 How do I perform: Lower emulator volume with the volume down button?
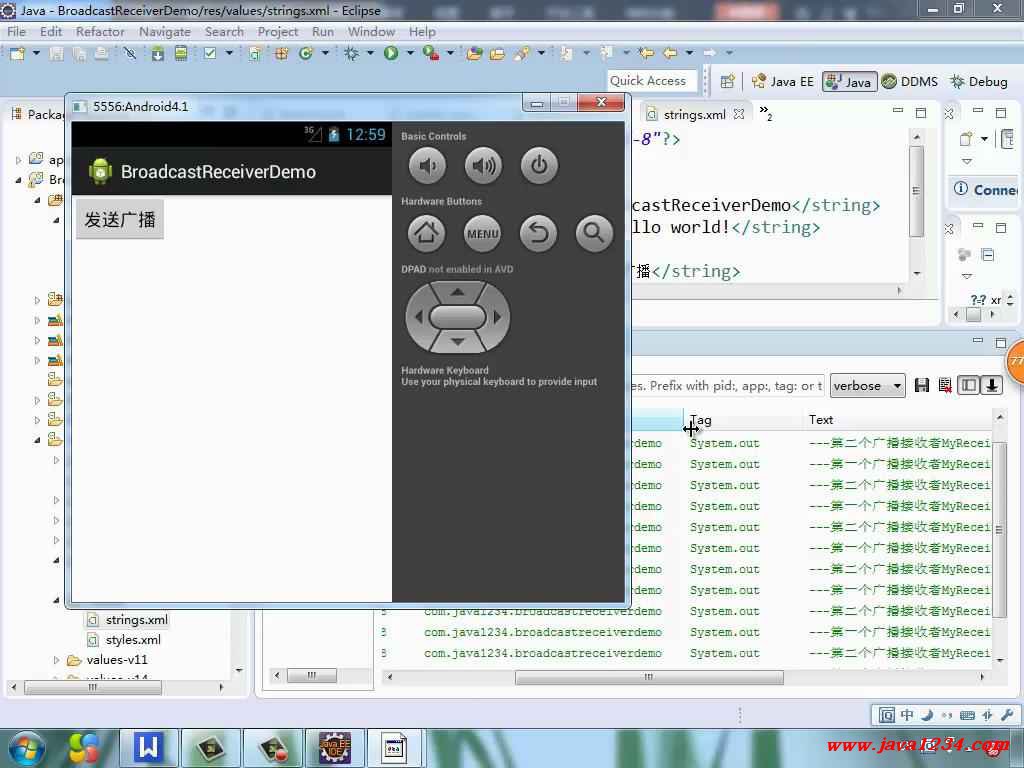pyautogui.click(x=427, y=166)
